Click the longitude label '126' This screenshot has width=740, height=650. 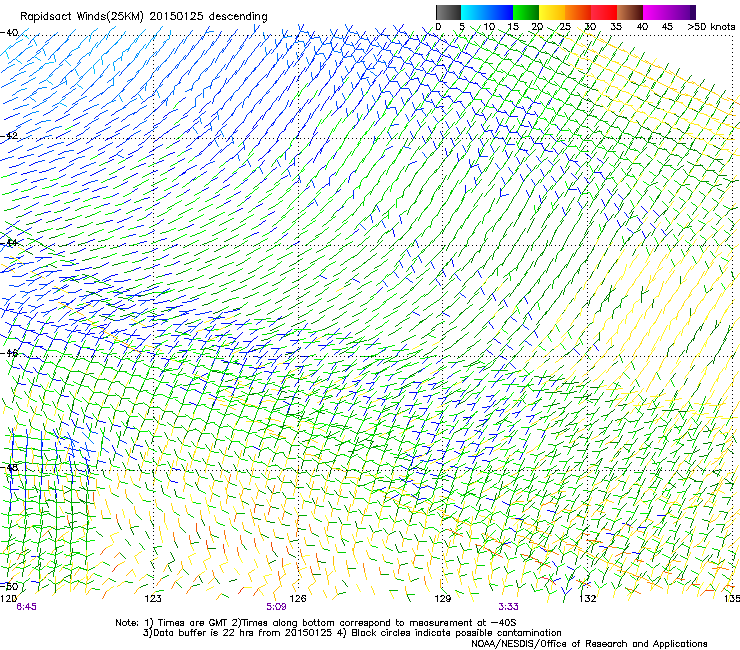point(298,599)
